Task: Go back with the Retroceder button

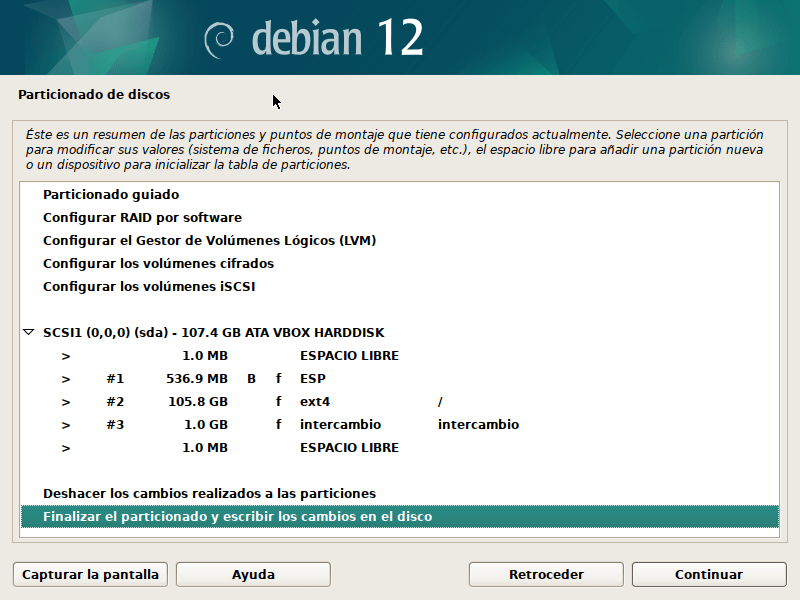Action: click(x=546, y=574)
